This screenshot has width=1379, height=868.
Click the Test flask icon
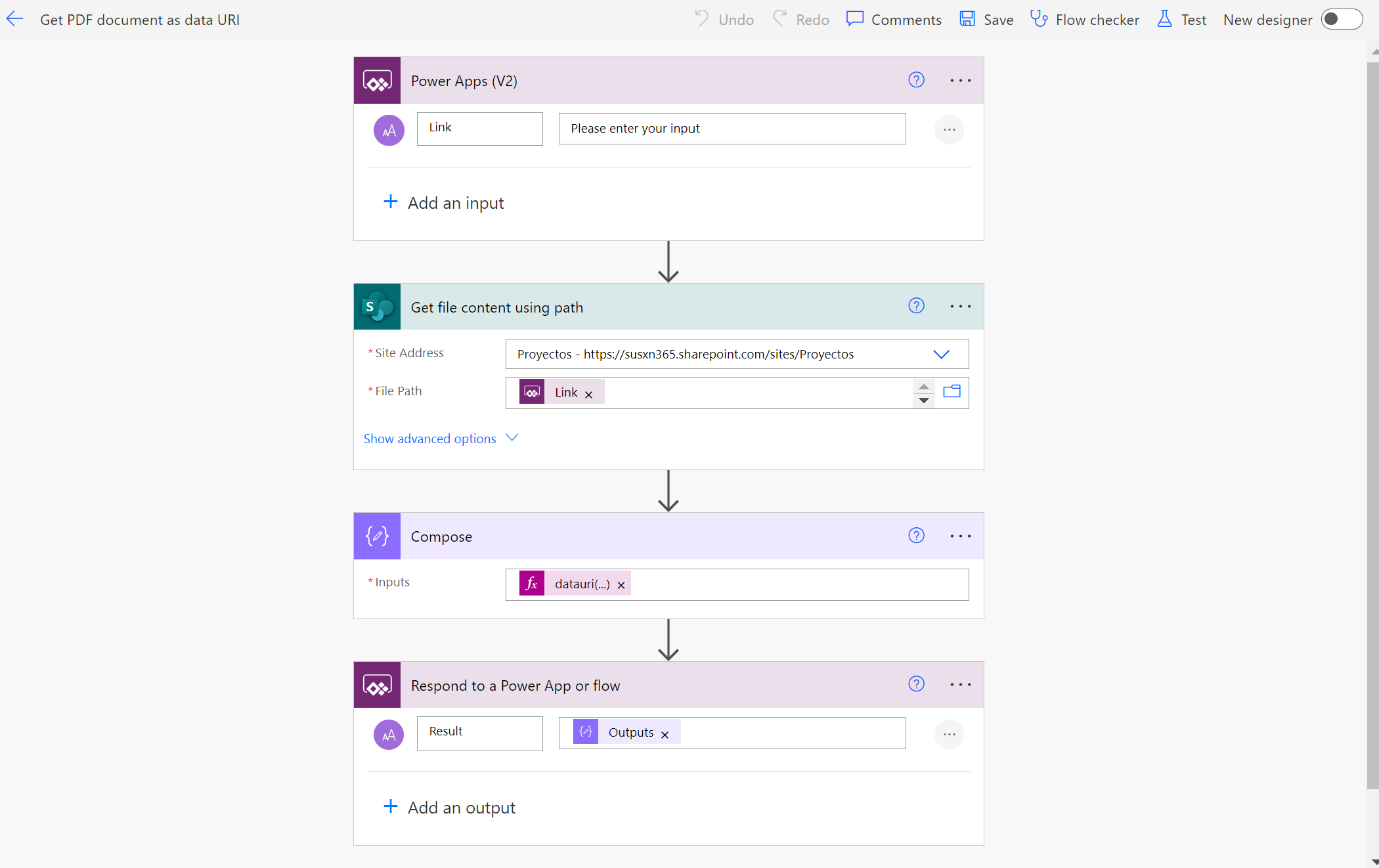pos(1164,19)
